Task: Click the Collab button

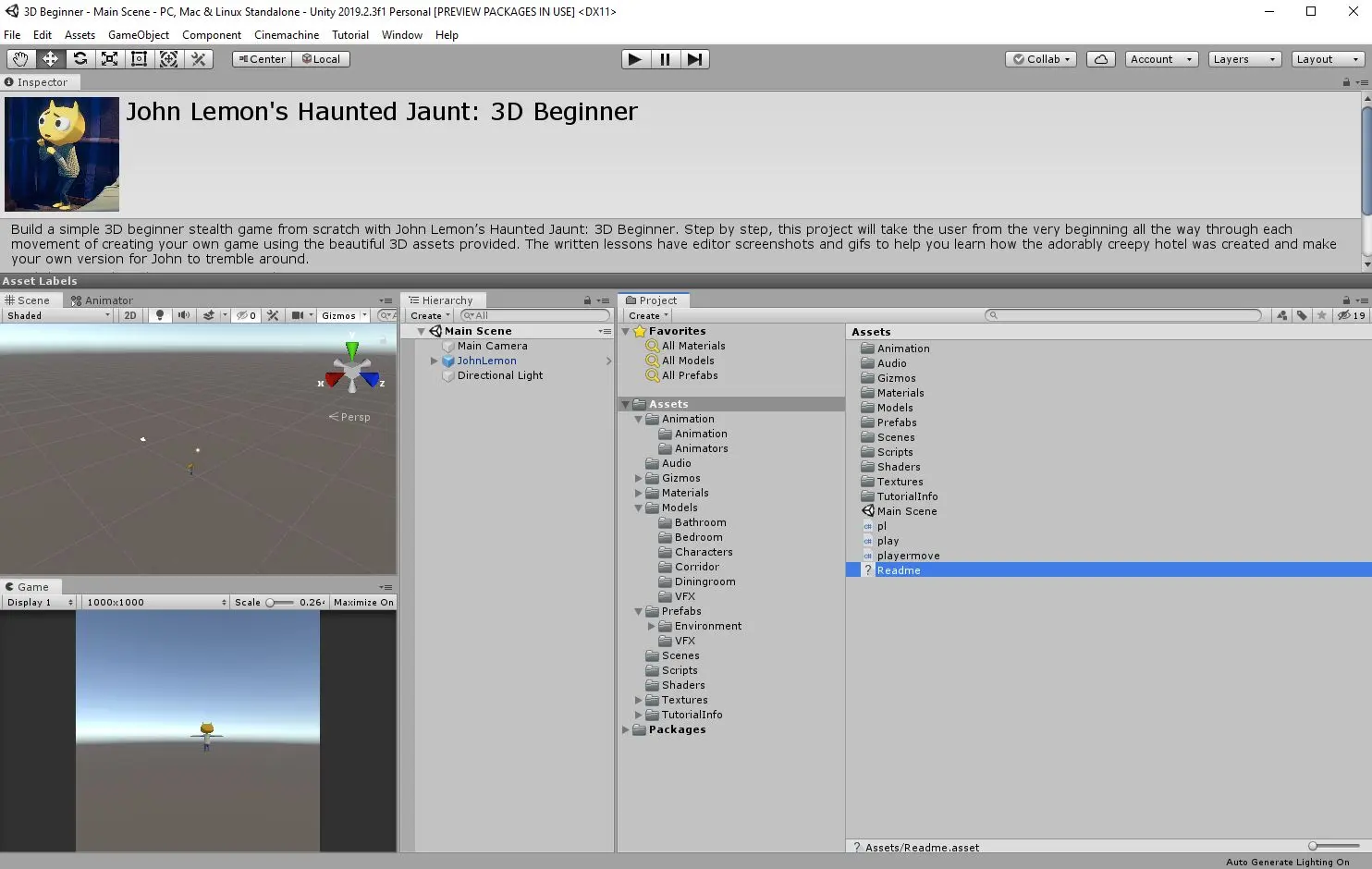Action: tap(1040, 58)
